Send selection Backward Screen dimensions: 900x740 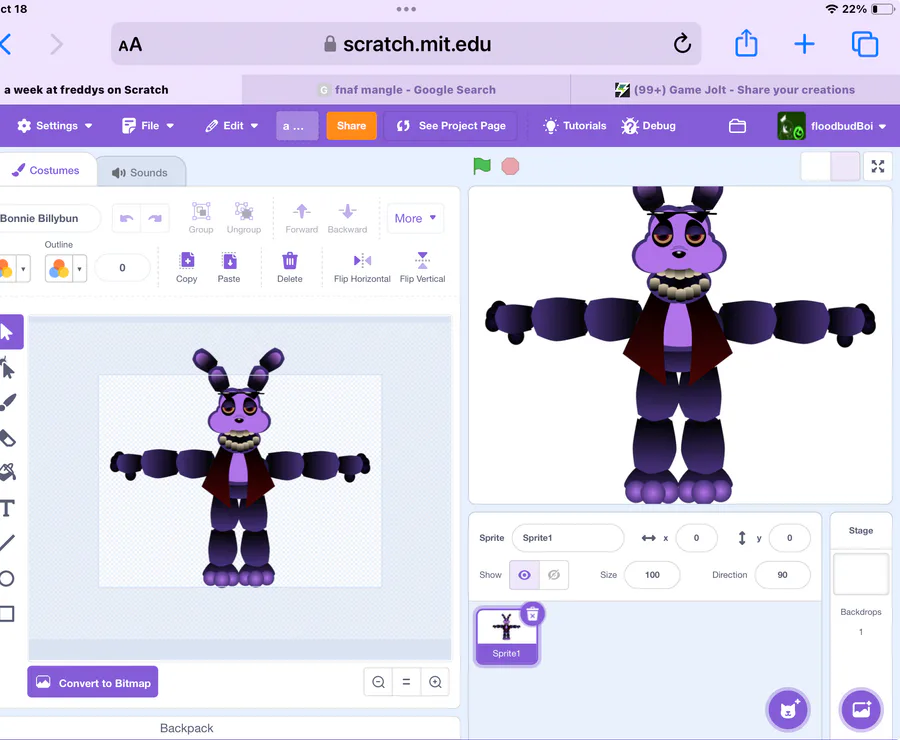click(x=347, y=218)
